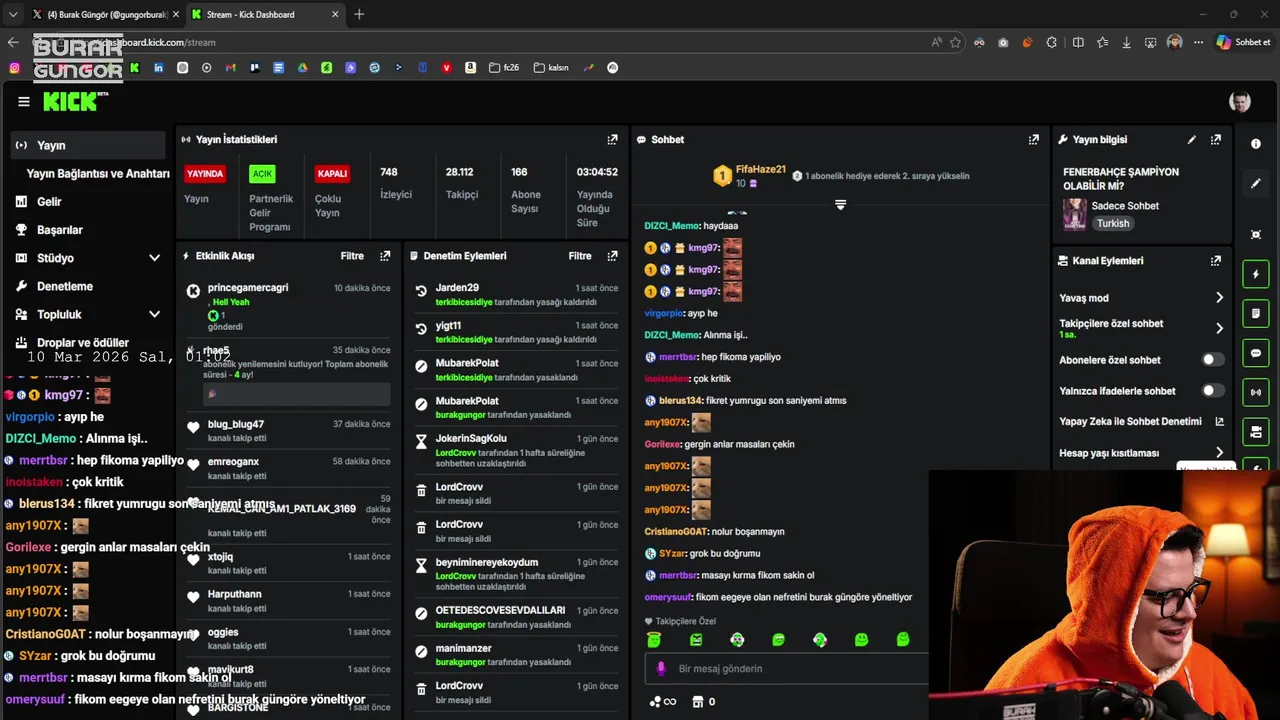
Task: Pop out the Etkinlik Akışı panel
Action: point(385,256)
